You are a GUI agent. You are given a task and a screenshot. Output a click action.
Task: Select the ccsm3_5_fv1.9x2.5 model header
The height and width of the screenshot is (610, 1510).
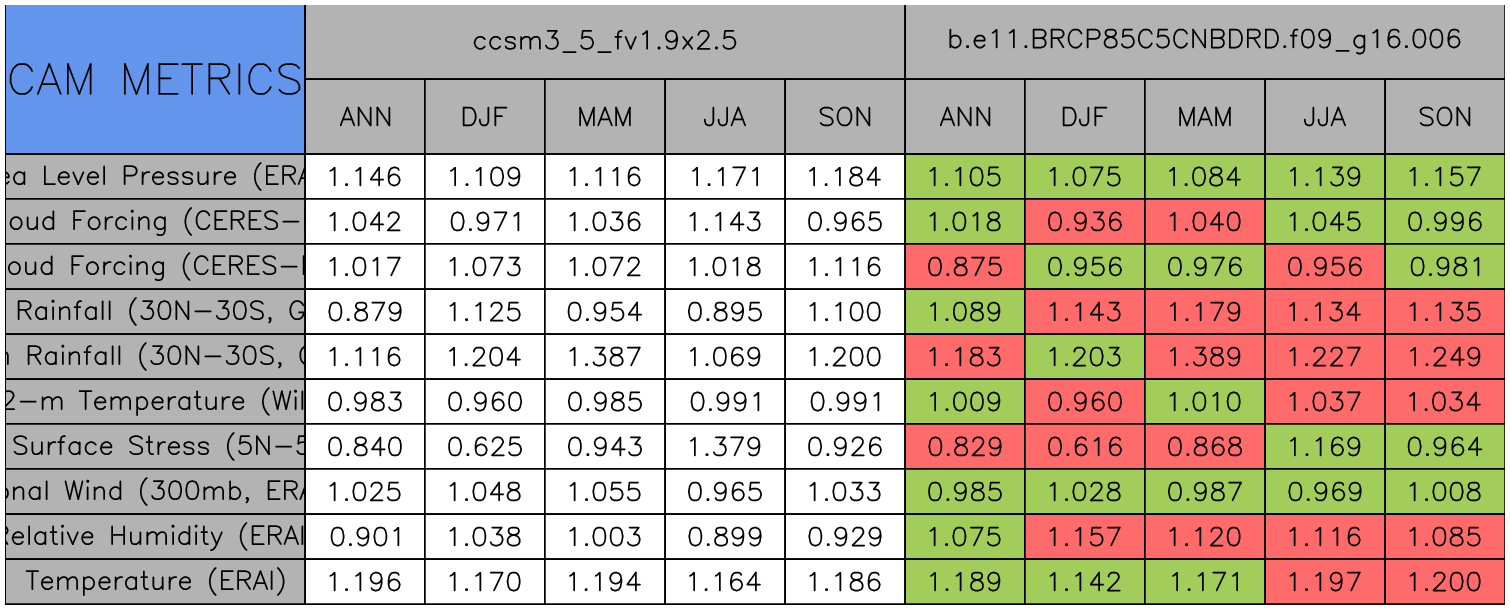[x=605, y=42]
